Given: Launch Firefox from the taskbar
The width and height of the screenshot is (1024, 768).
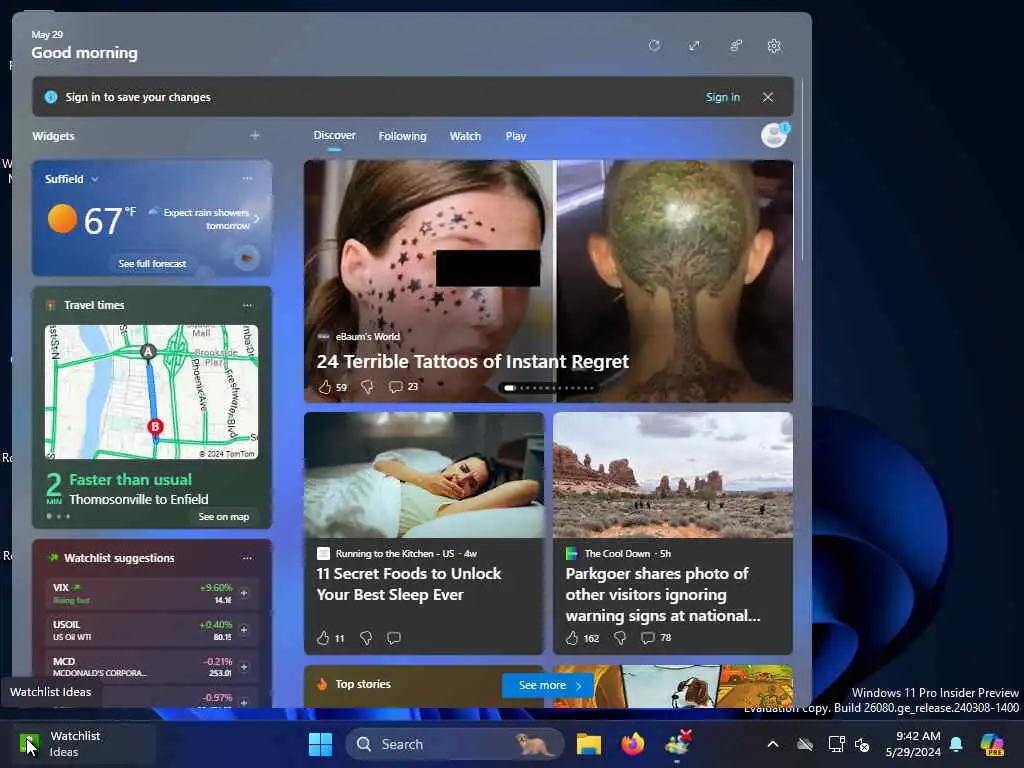Looking at the screenshot, I should [x=632, y=744].
